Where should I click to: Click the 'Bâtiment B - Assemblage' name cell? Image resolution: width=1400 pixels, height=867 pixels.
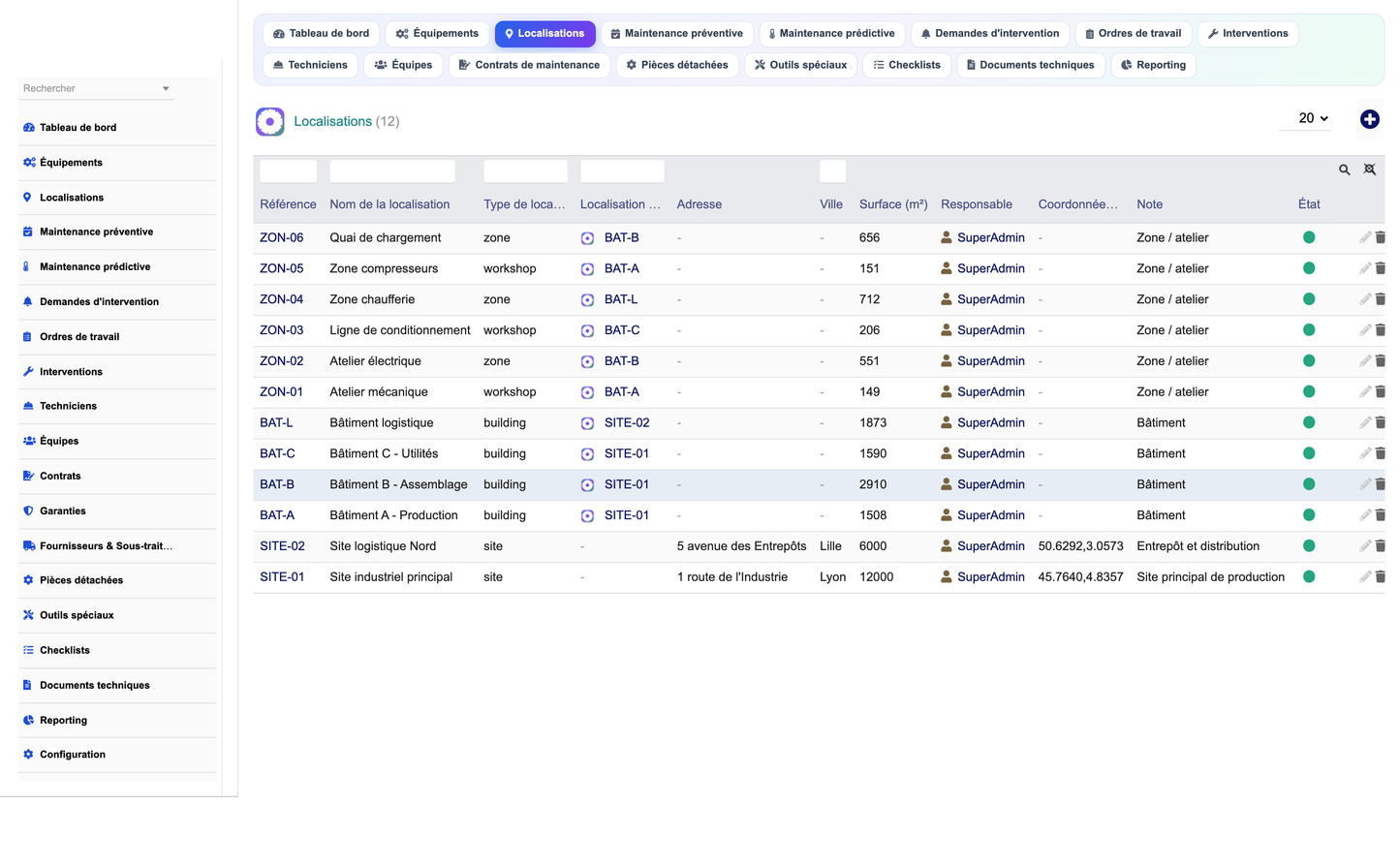pos(398,484)
